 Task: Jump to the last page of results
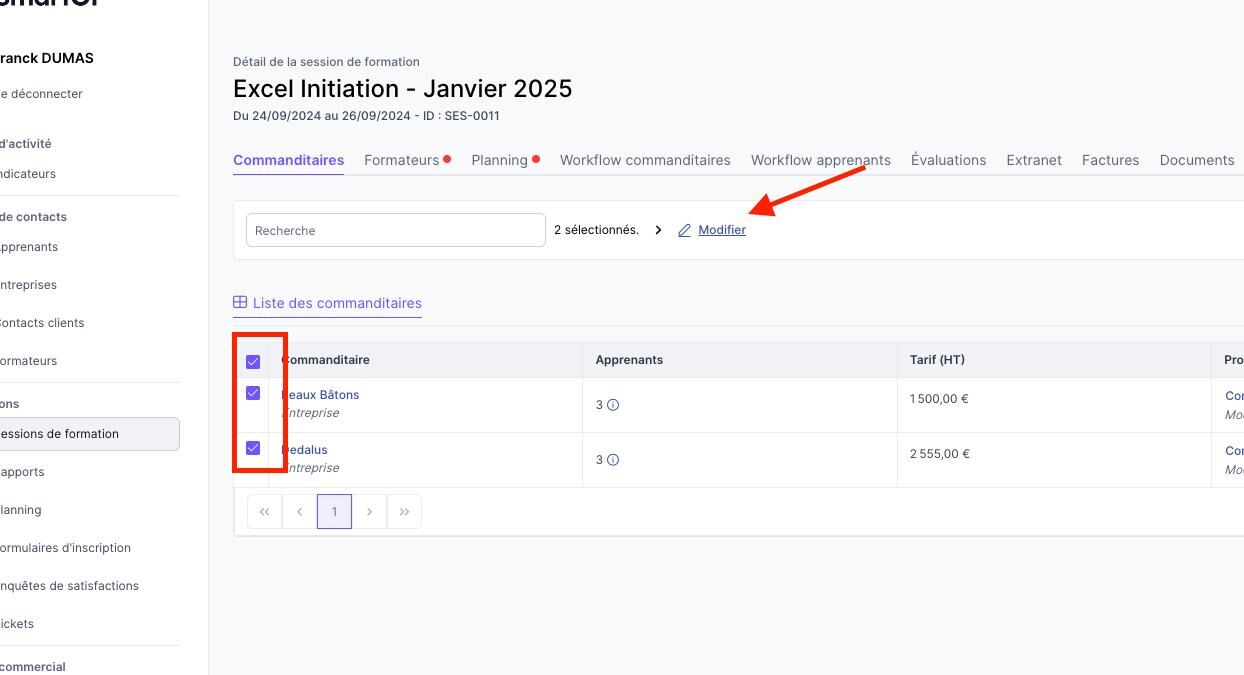click(404, 512)
